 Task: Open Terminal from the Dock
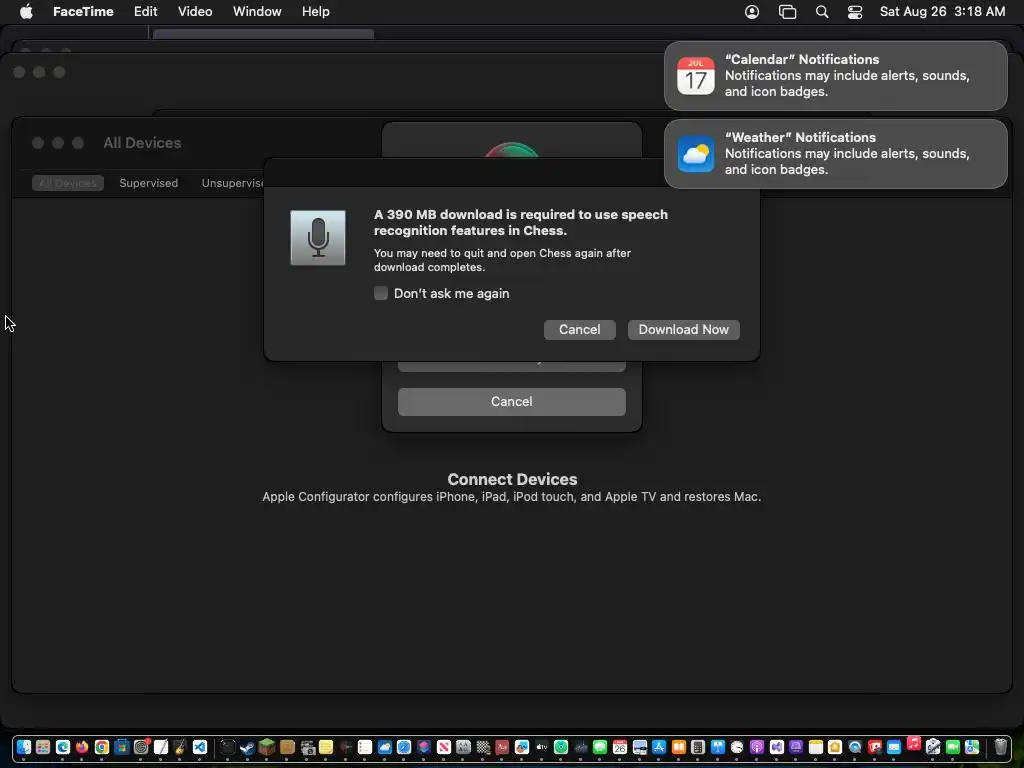(227, 747)
